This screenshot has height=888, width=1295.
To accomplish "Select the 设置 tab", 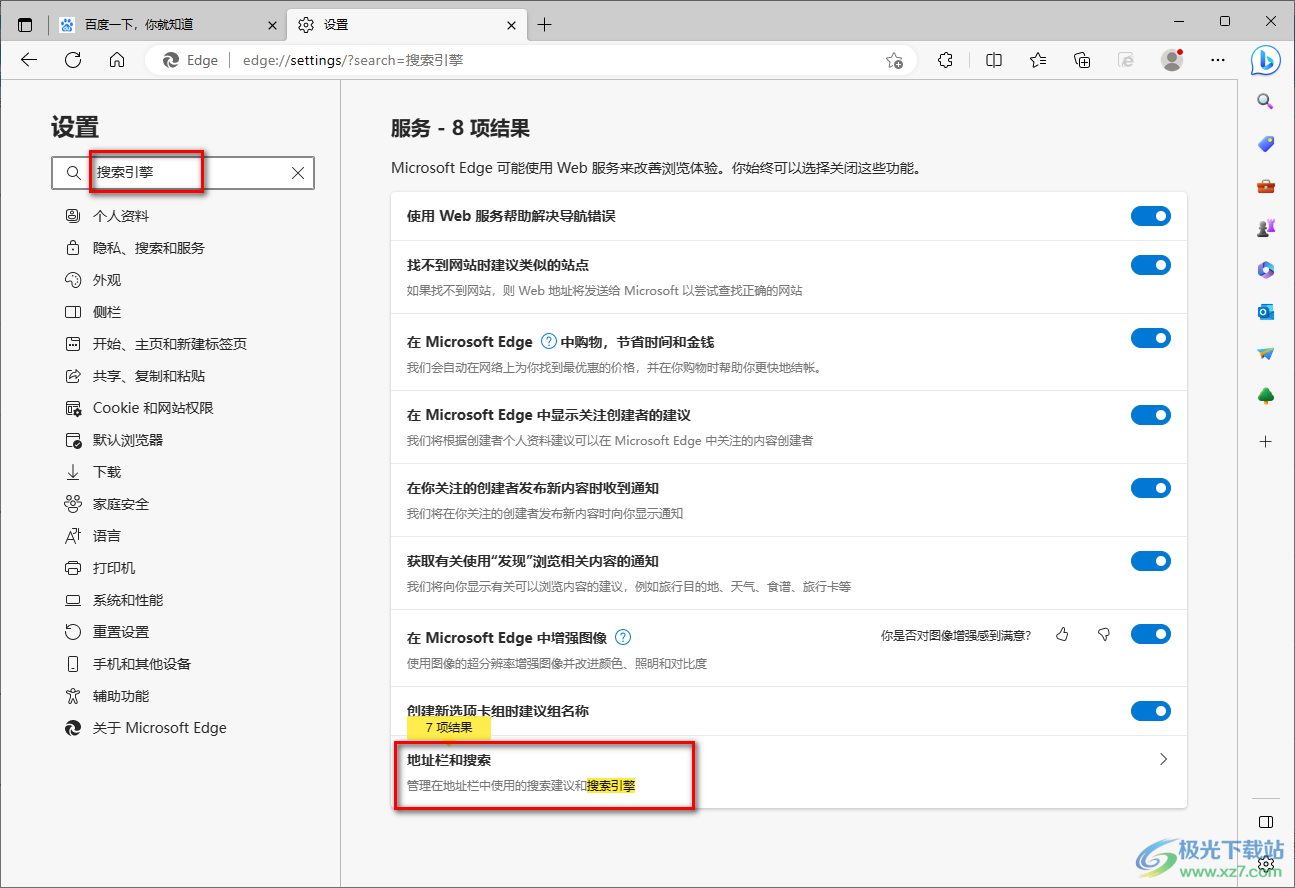I will [x=407, y=25].
